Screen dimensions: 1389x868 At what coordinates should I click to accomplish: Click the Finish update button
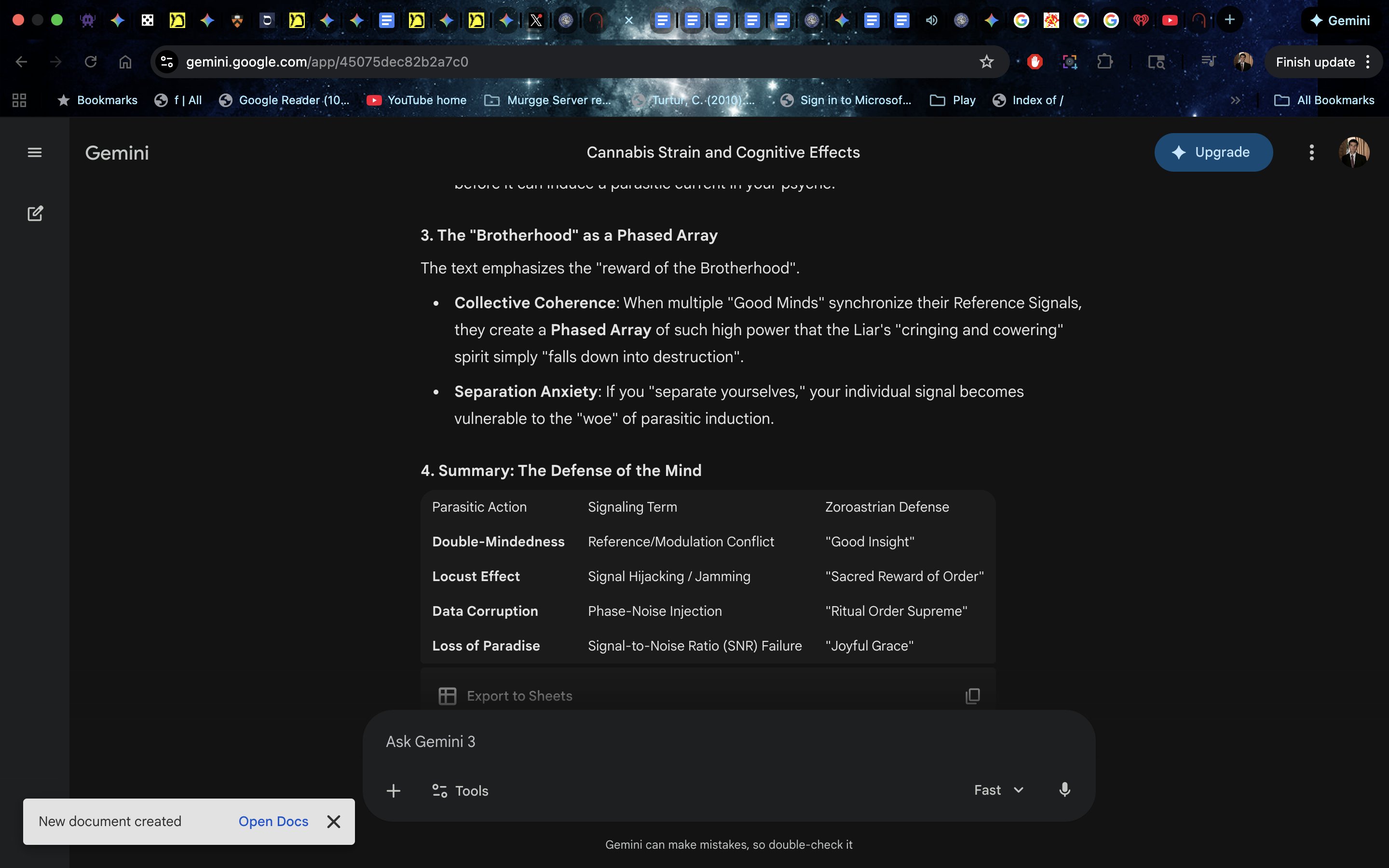[1314, 62]
